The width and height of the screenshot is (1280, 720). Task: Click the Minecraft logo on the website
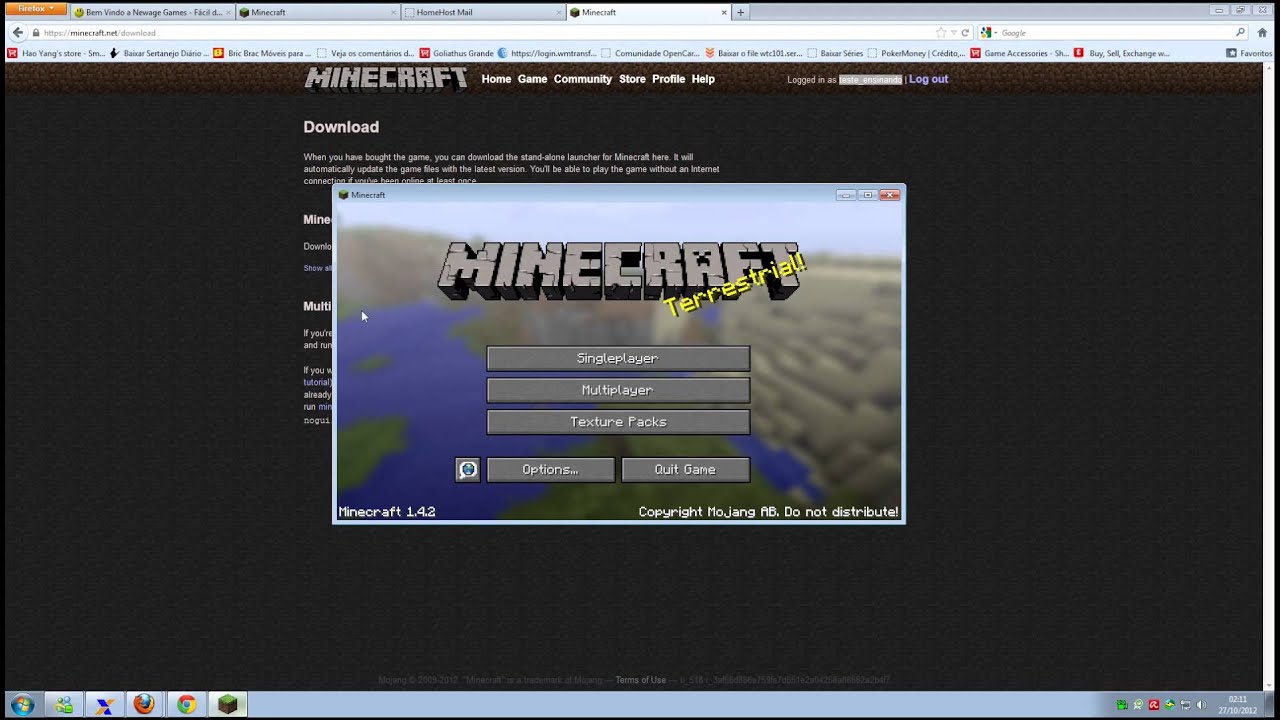click(386, 79)
